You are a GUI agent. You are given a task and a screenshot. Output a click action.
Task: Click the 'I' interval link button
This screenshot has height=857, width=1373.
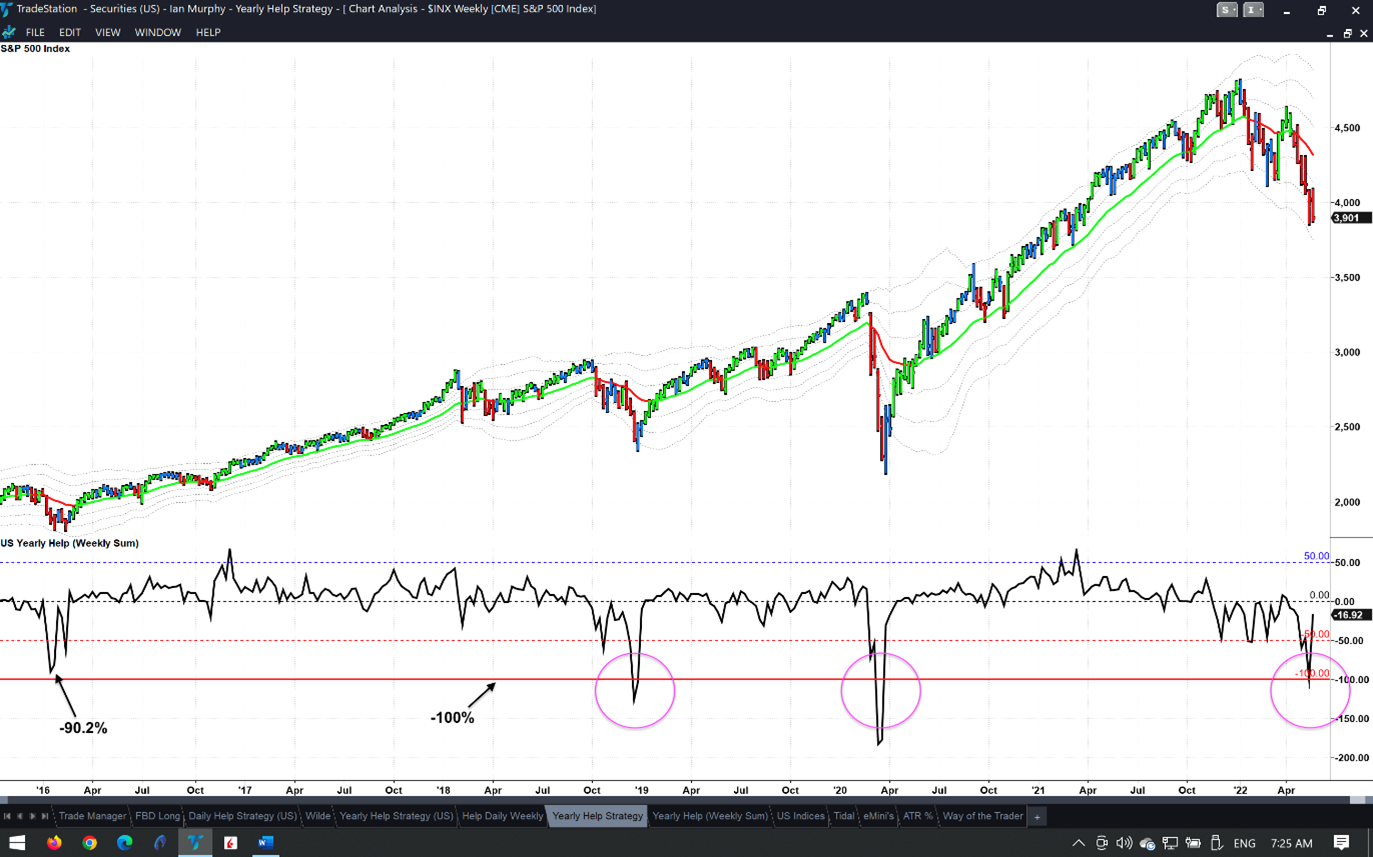coord(1253,10)
